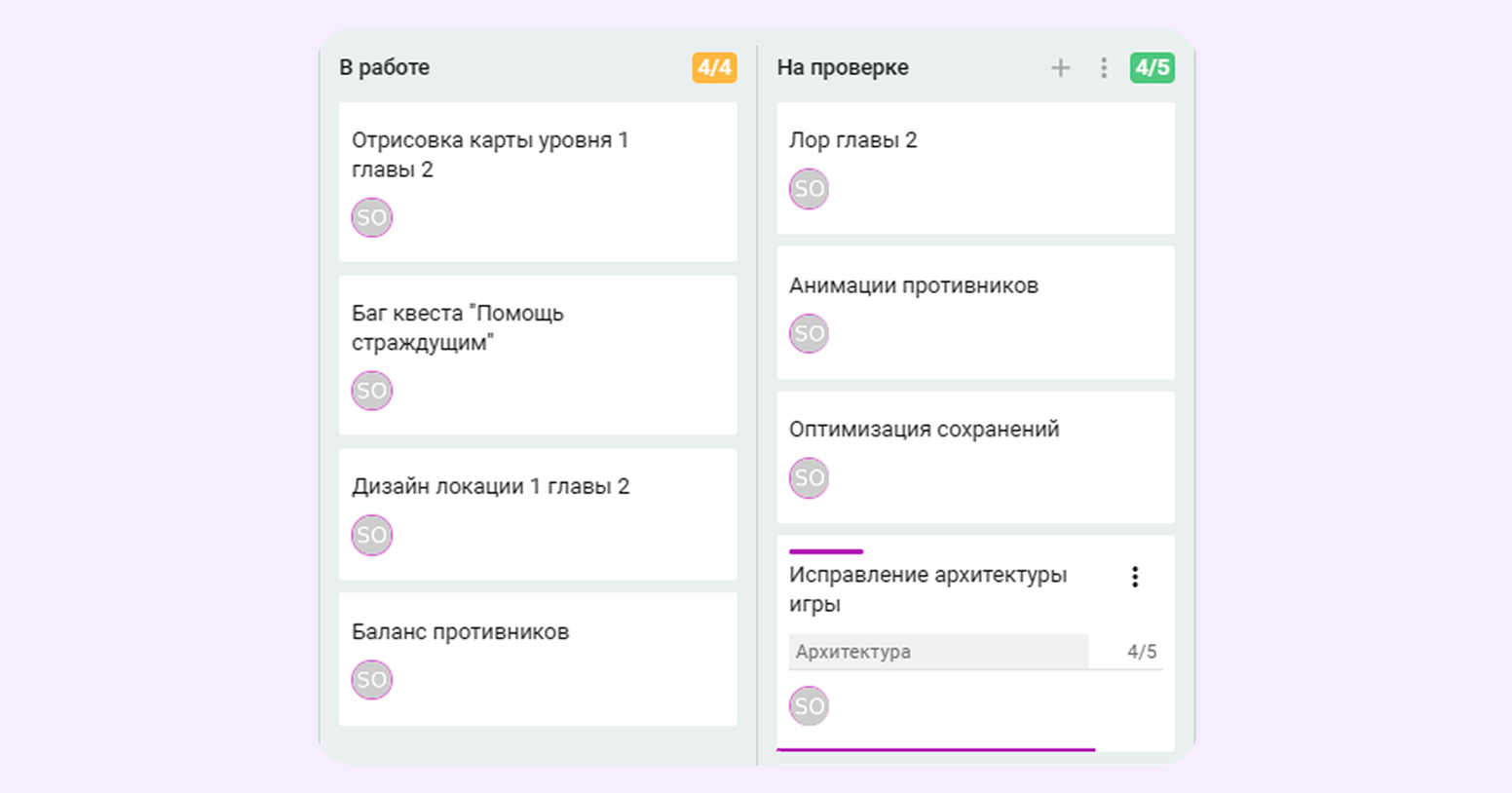Open card Отрисовка карты уровня 1 главы 2
The height and width of the screenshot is (793, 1512).
538,182
